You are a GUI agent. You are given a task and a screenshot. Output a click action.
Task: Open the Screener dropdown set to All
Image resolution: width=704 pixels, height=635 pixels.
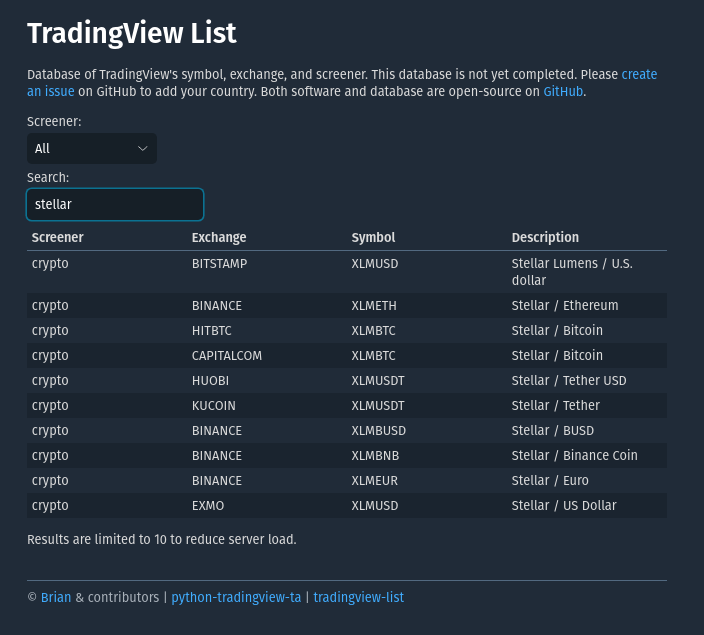pyautogui.click(x=92, y=149)
